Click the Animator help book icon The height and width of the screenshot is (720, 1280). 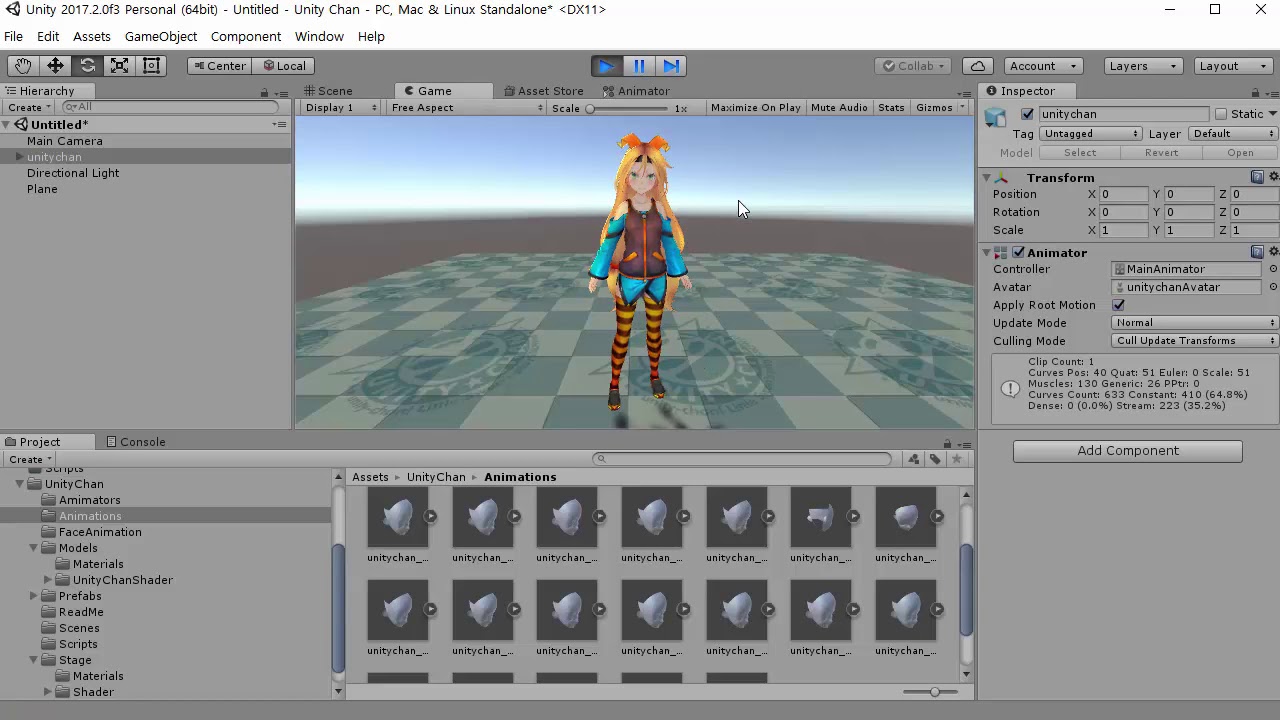point(1257,253)
